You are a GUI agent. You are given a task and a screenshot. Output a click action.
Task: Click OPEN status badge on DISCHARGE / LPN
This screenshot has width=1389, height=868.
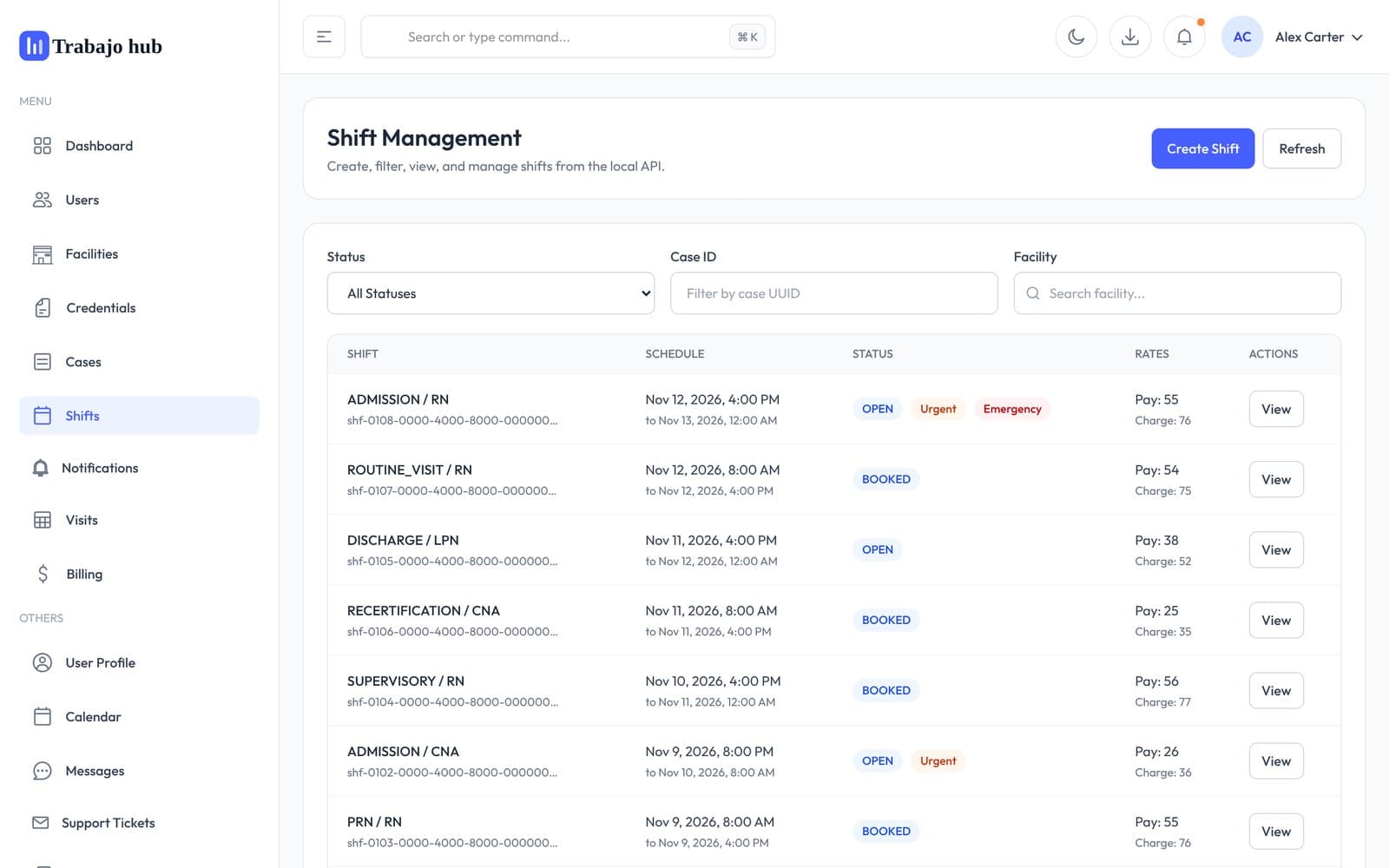(878, 549)
